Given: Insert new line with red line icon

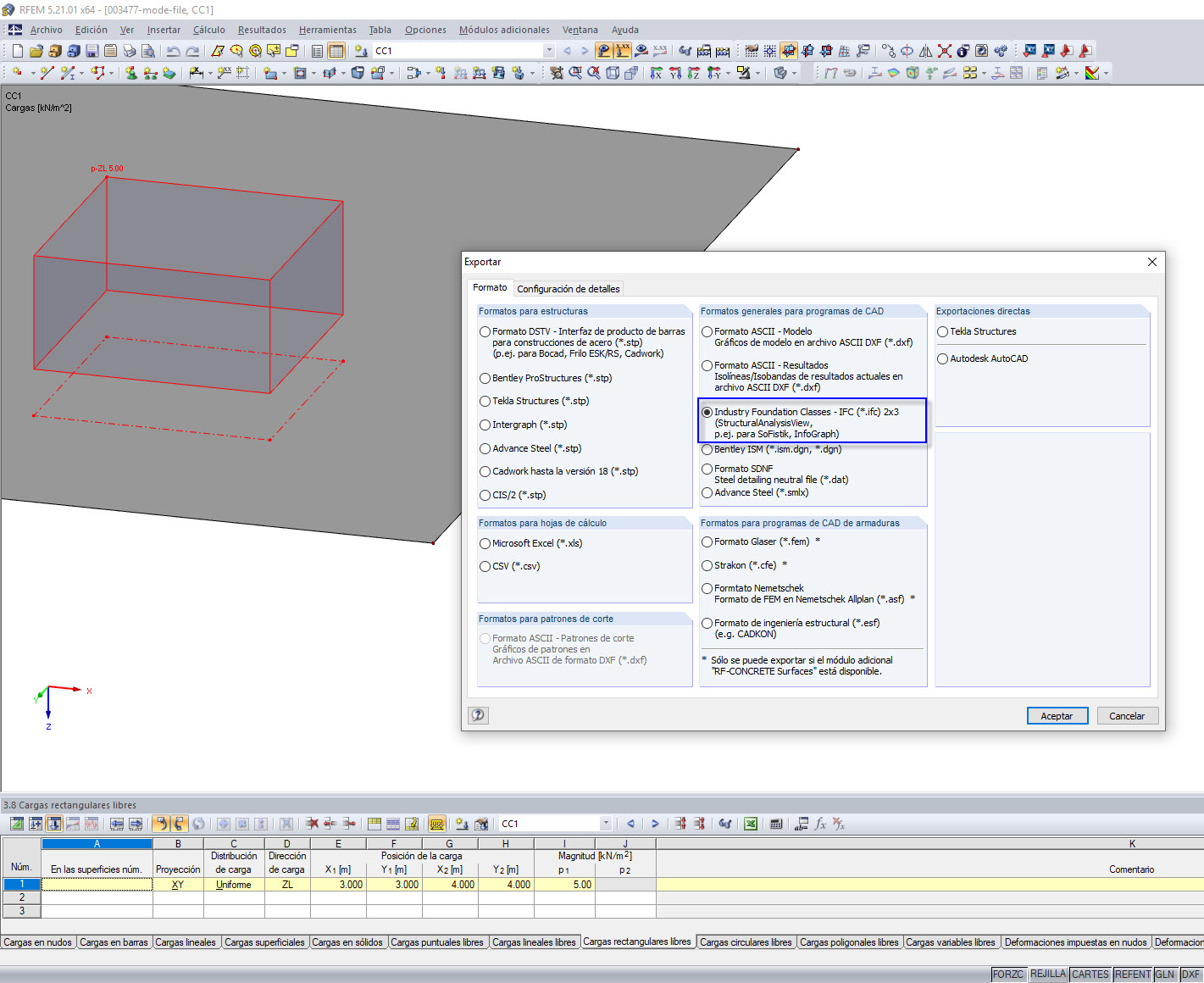Looking at the screenshot, I should point(47,73).
